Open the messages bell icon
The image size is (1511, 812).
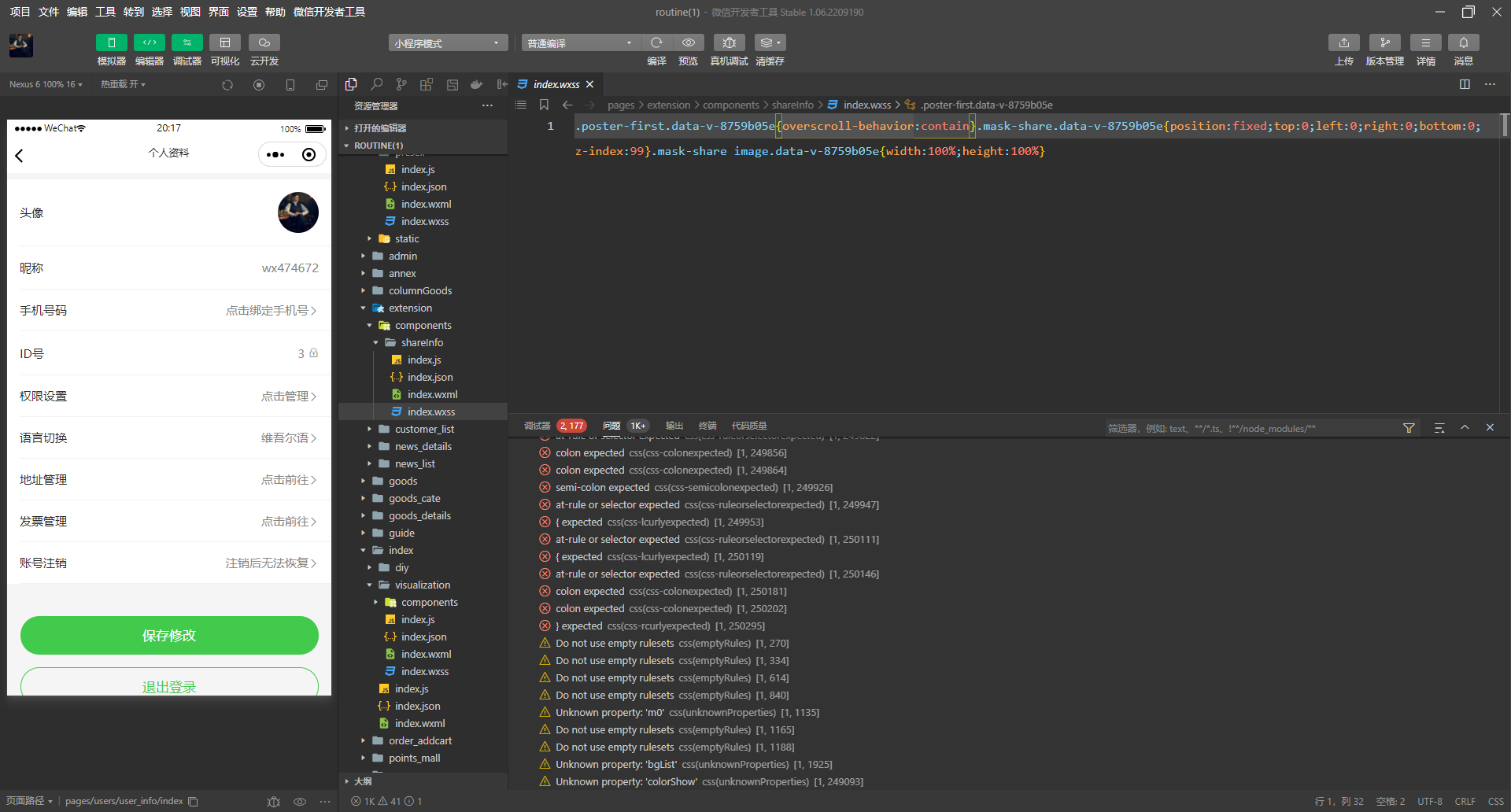click(x=1463, y=42)
